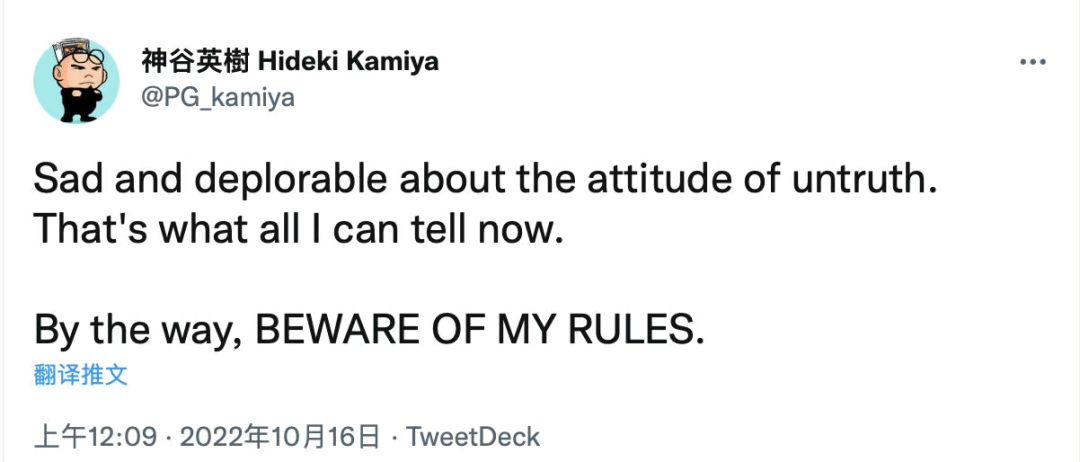
Task: Open the 上午12:09 timestamp link
Action: [x=96, y=437]
